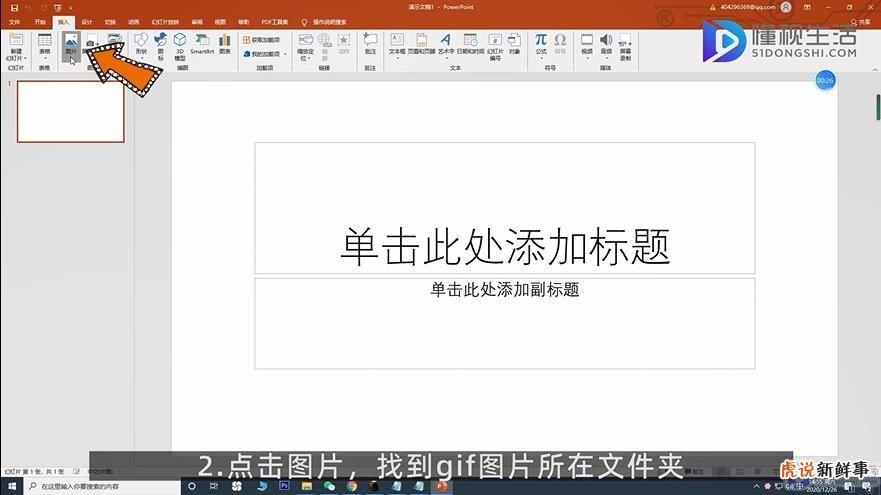Insert WordArt (艺术字)
The width and height of the screenshot is (881, 495).
click(446, 45)
